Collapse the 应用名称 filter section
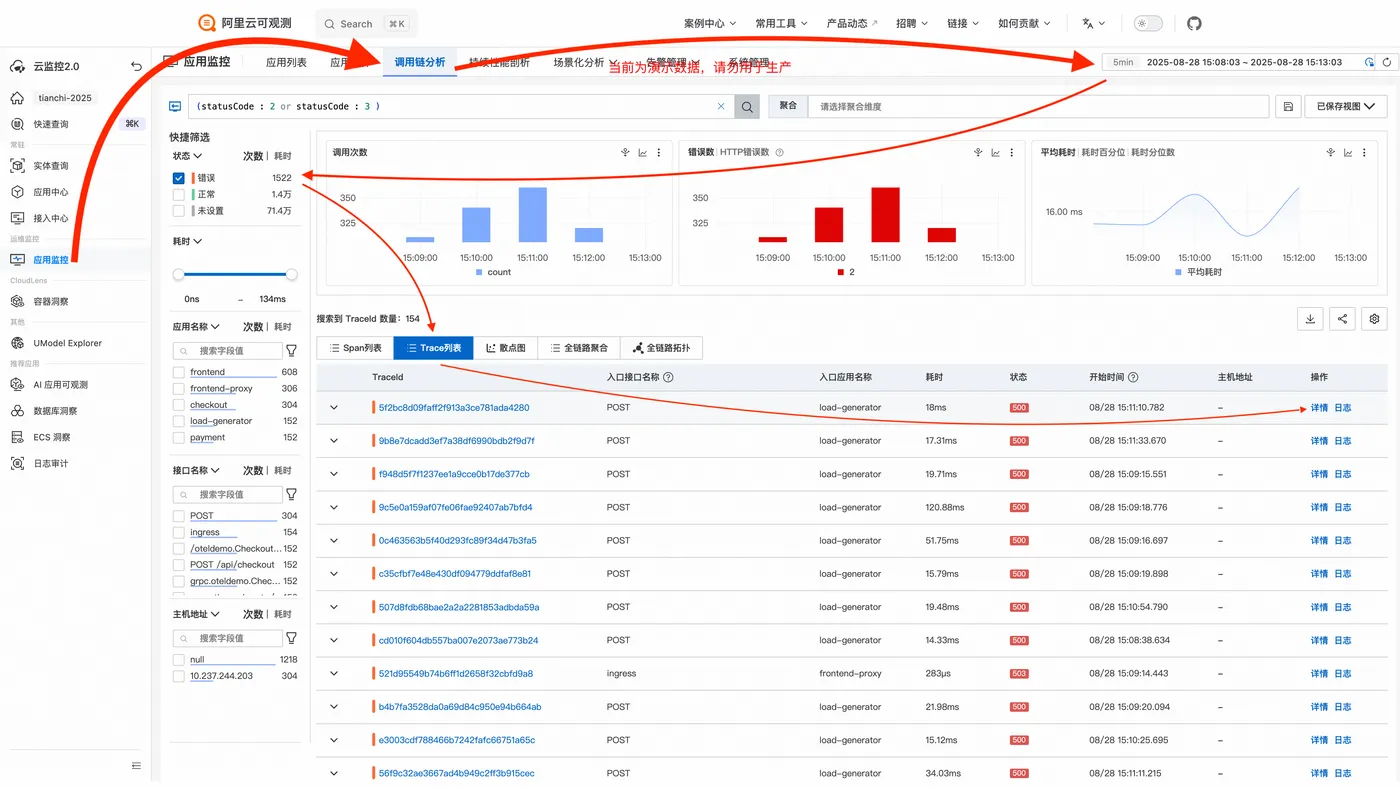 [196, 327]
